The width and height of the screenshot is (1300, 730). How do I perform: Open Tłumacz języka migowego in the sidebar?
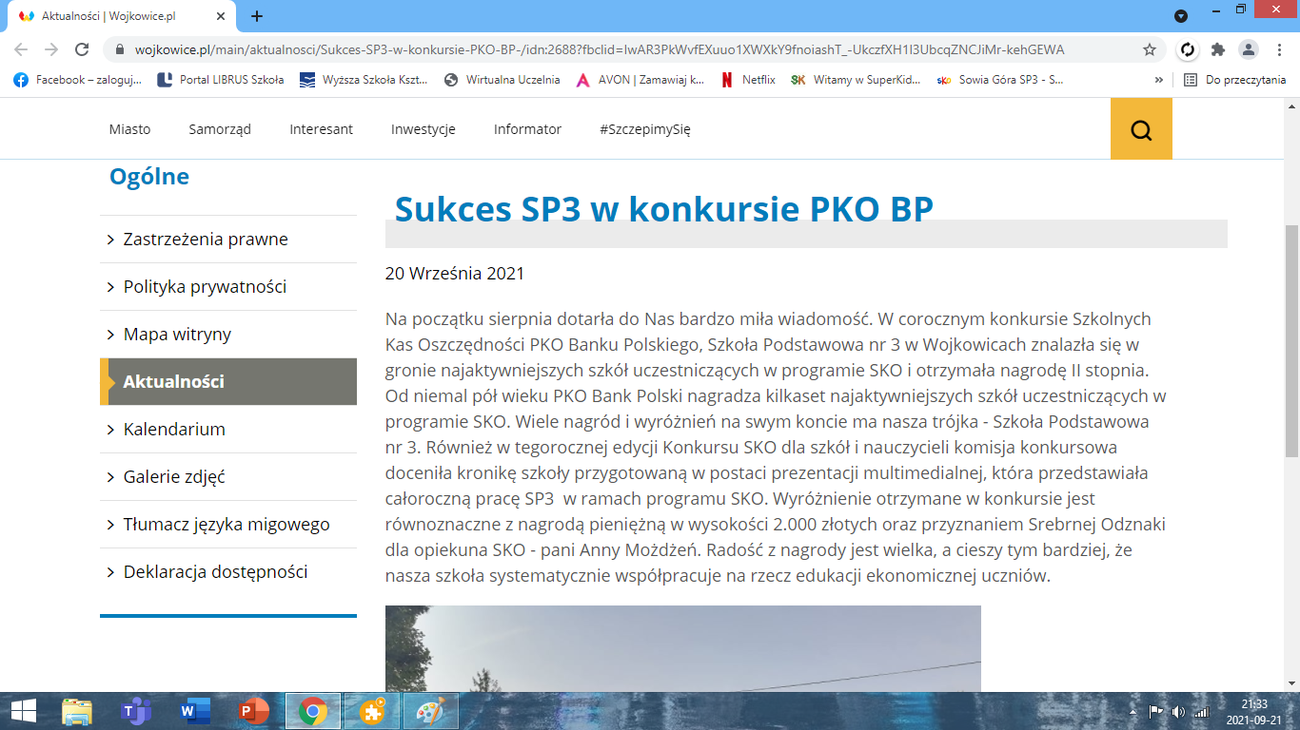click(x=228, y=524)
